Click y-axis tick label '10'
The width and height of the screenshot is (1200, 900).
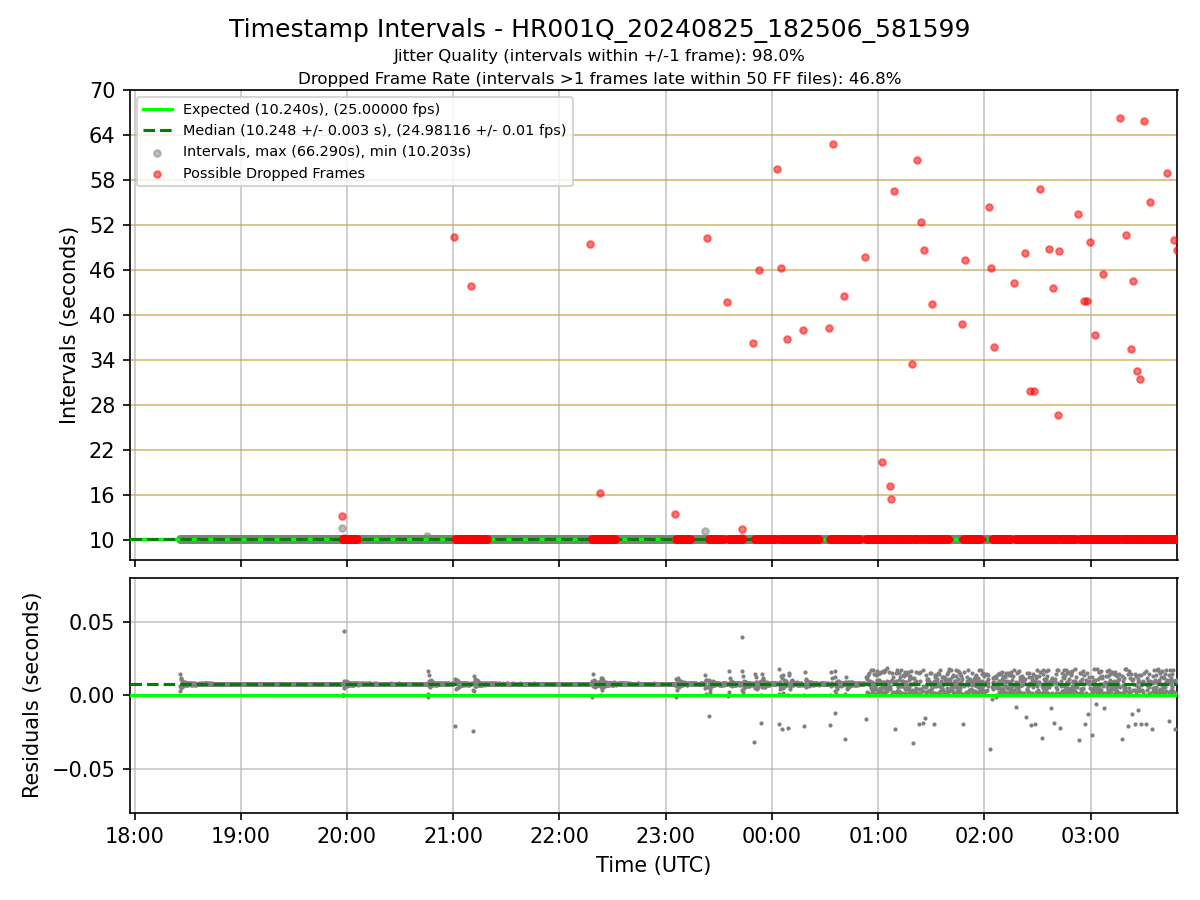click(104, 540)
